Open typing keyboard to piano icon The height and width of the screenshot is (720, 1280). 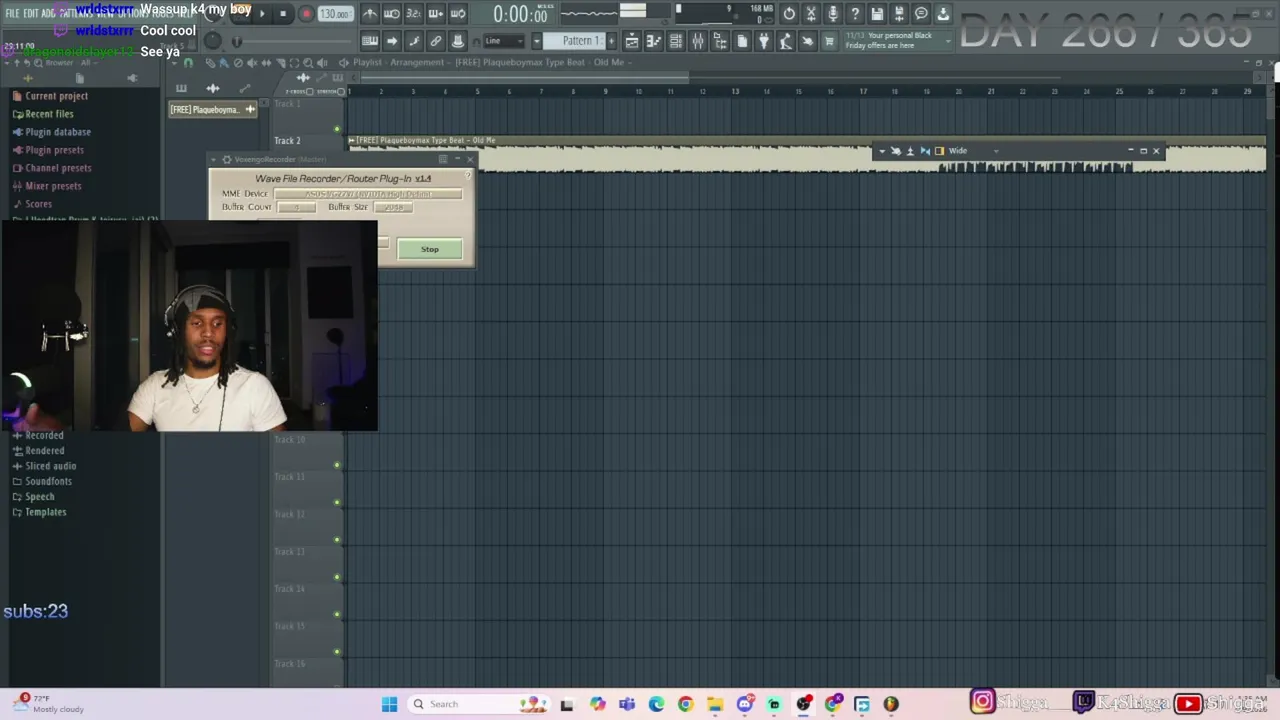click(370, 41)
